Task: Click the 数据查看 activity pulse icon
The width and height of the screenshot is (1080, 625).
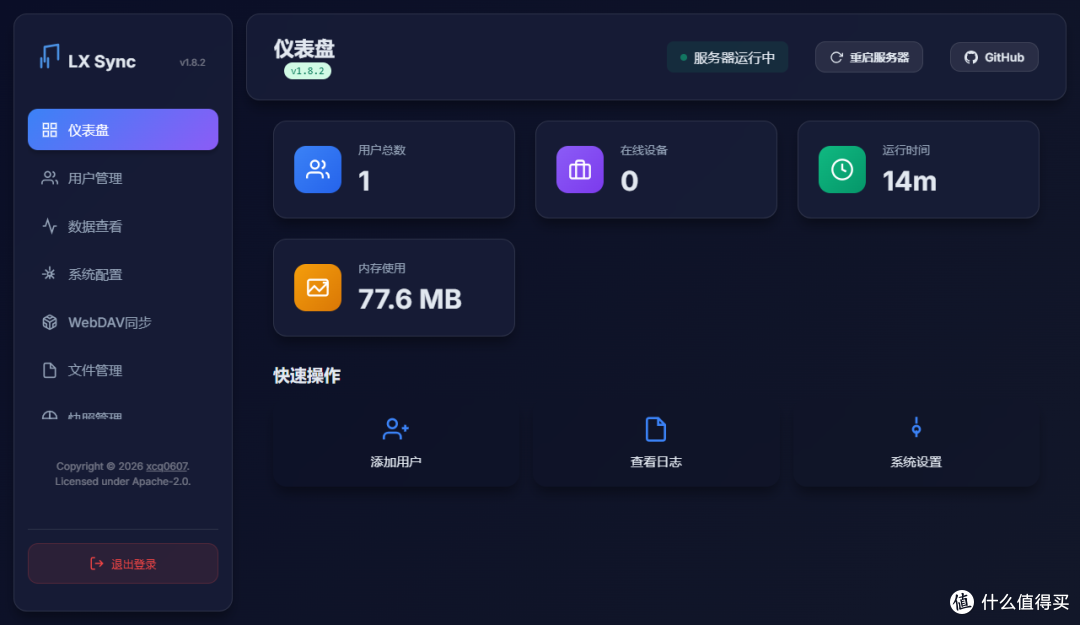Action: click(50, 226)
